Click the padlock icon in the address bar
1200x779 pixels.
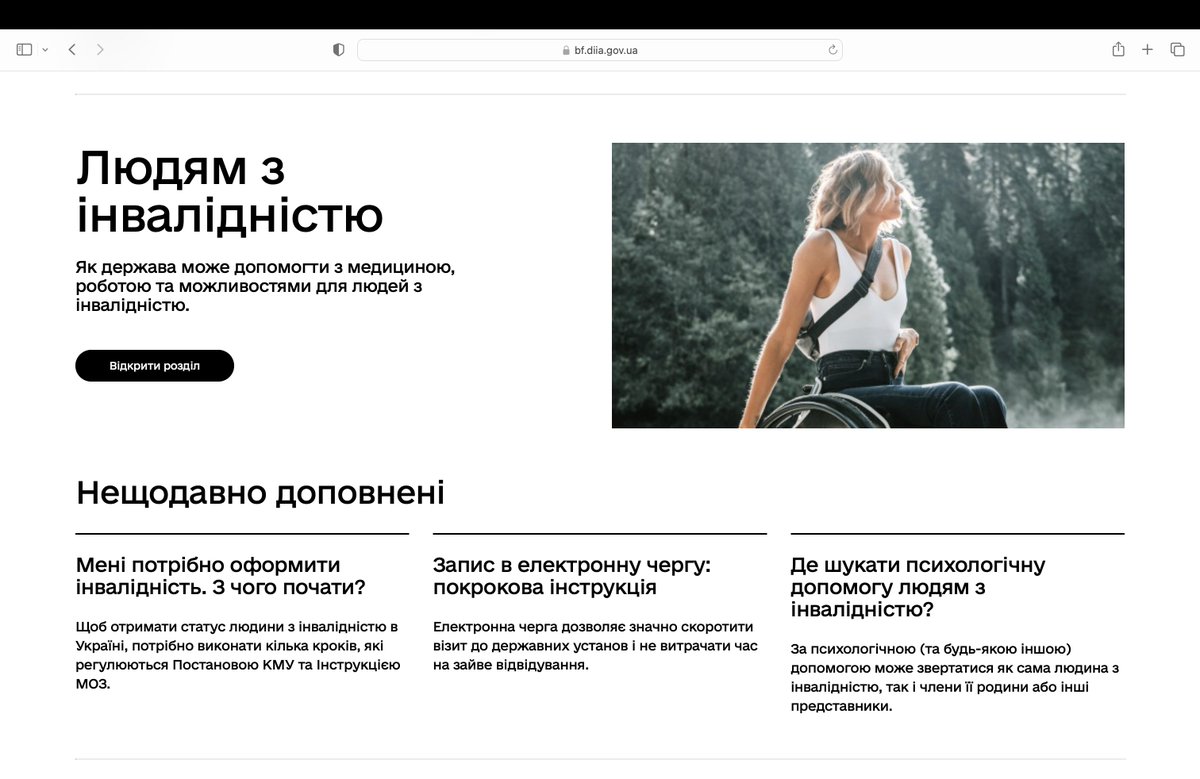(x=563, y=48)
